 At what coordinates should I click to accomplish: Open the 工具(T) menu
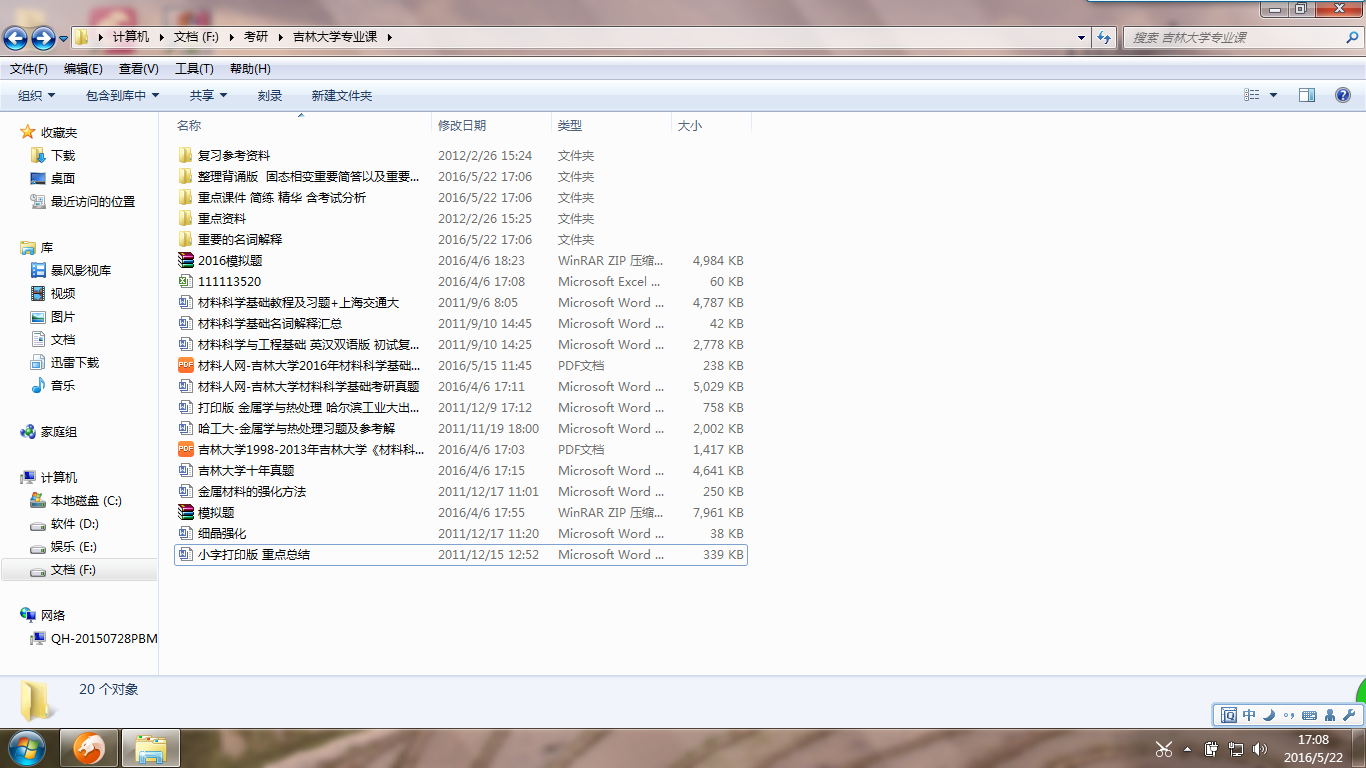point(194,69)
